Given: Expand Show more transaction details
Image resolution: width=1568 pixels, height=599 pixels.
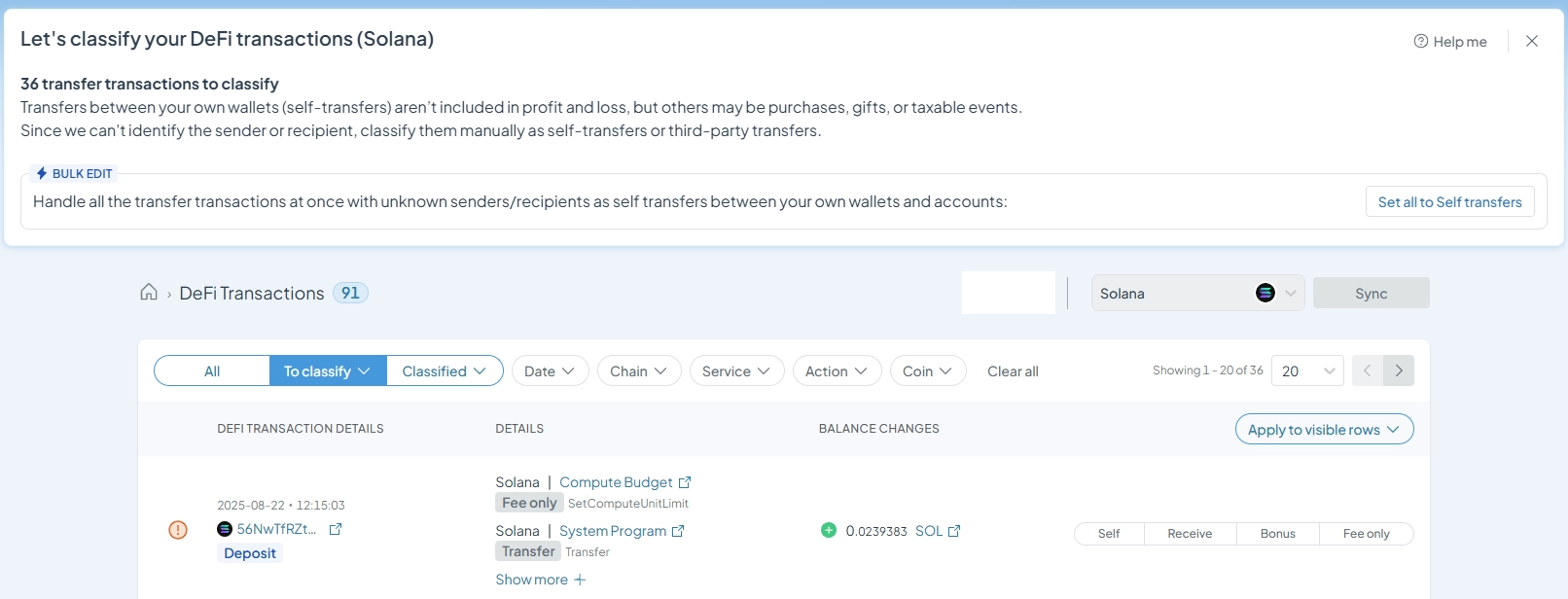Looking at the screenshot, I should click(540, 580).
